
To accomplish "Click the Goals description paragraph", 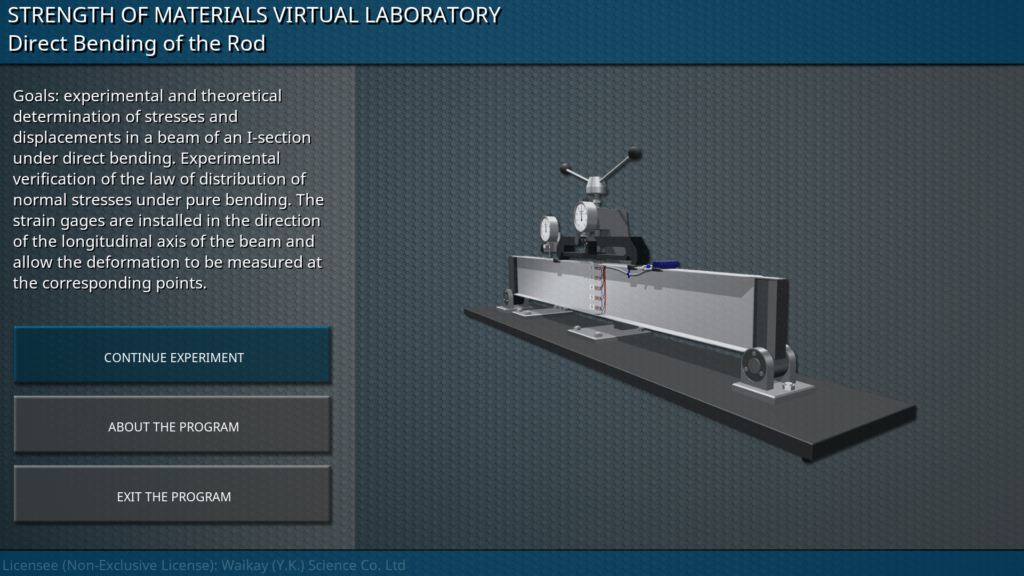I will coord(168,189).
